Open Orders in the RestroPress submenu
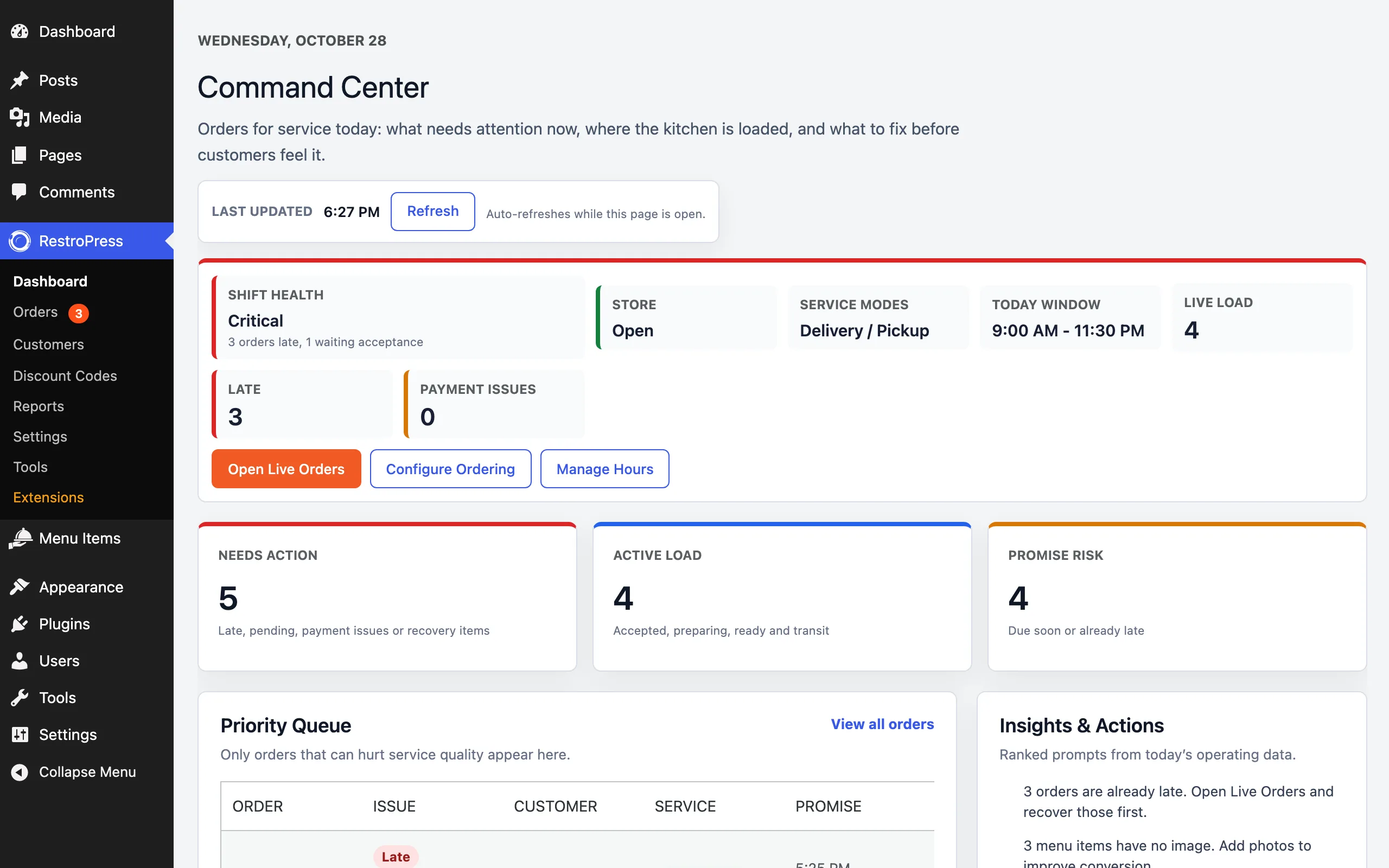Screen dimensions: 1389x868 coord(36,312)
